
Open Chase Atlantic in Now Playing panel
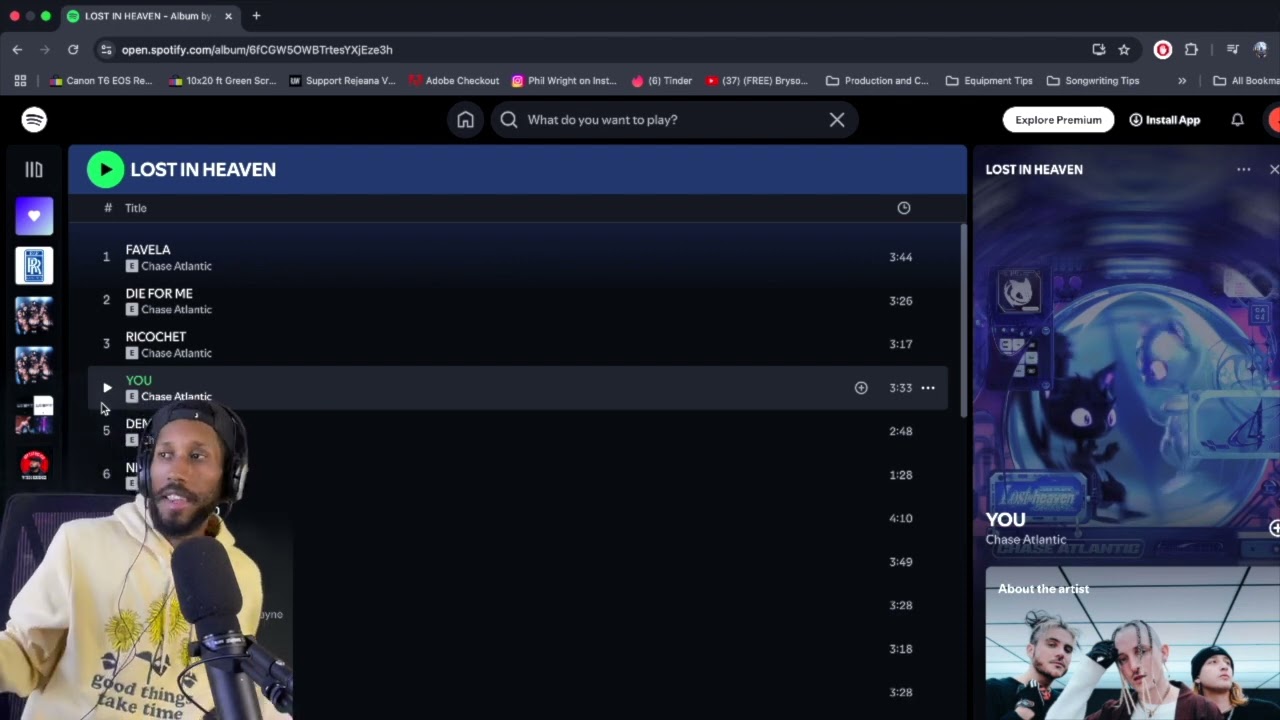coord(1026,540)
